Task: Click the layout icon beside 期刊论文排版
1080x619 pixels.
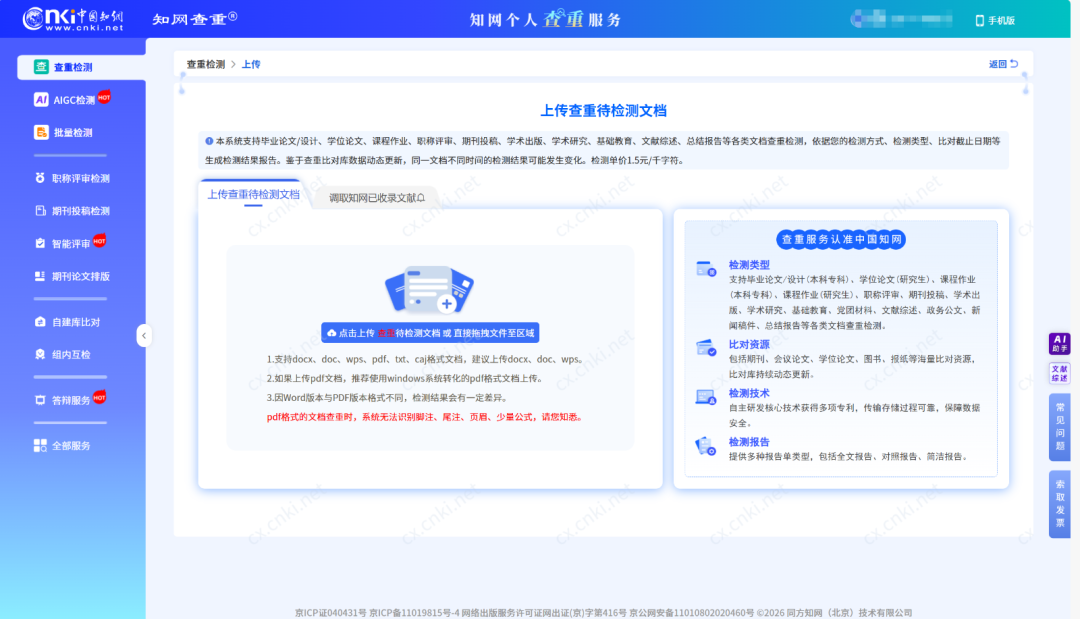Action: 40,276
